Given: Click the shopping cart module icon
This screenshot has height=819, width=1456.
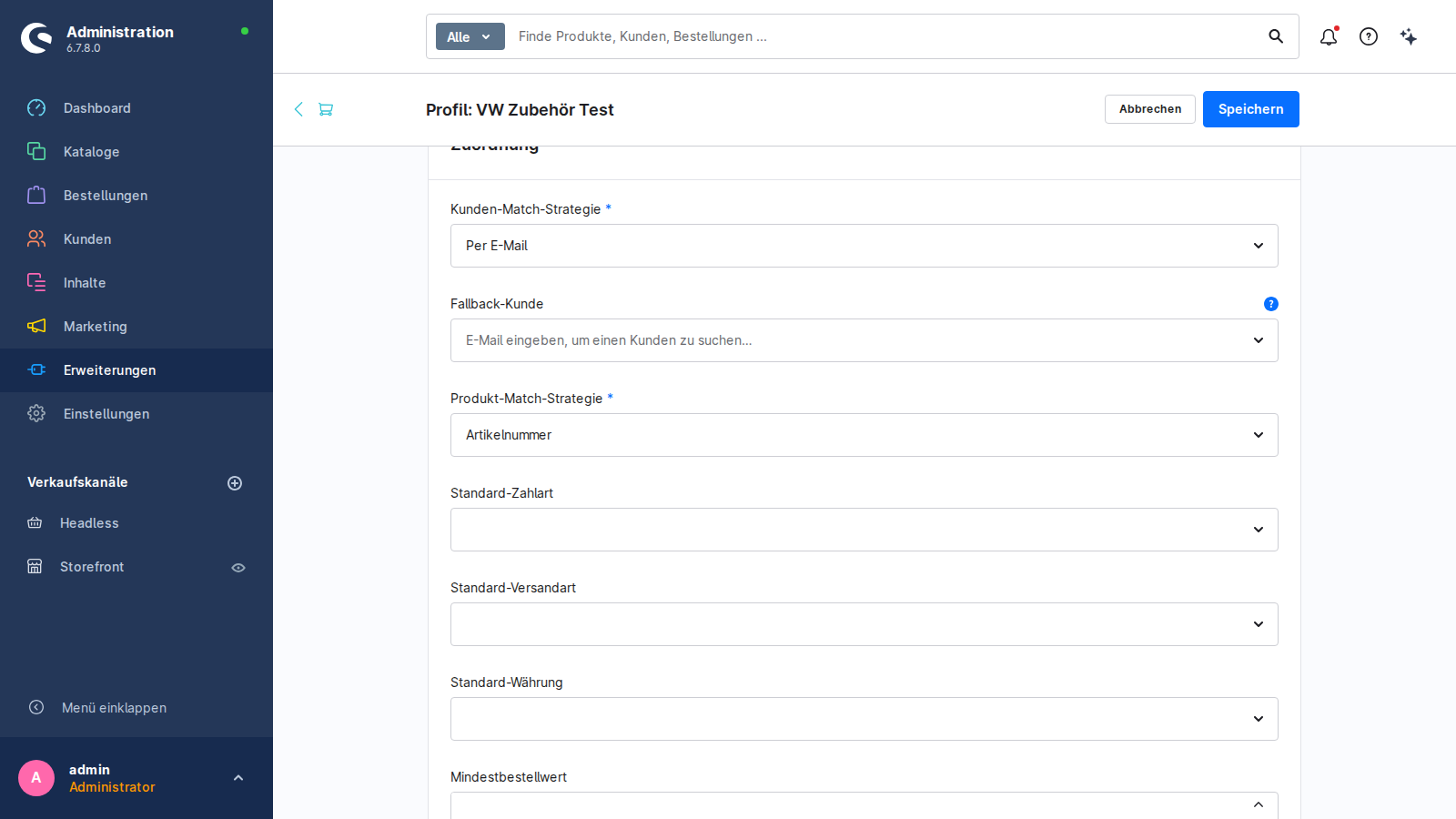Looking at the screenshot, I should (x=326, y=109).
